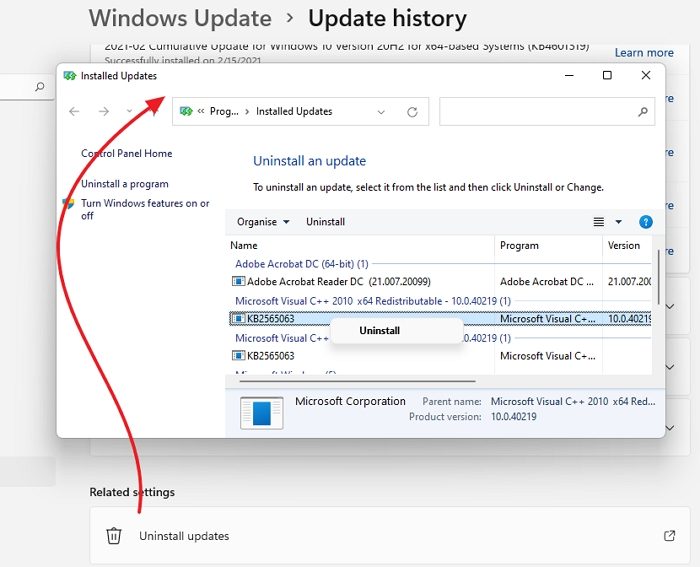This screenshot has width=700, height=567.
Task: Open recent locations chevron beside Forward arrow
Action: point(129,111)
